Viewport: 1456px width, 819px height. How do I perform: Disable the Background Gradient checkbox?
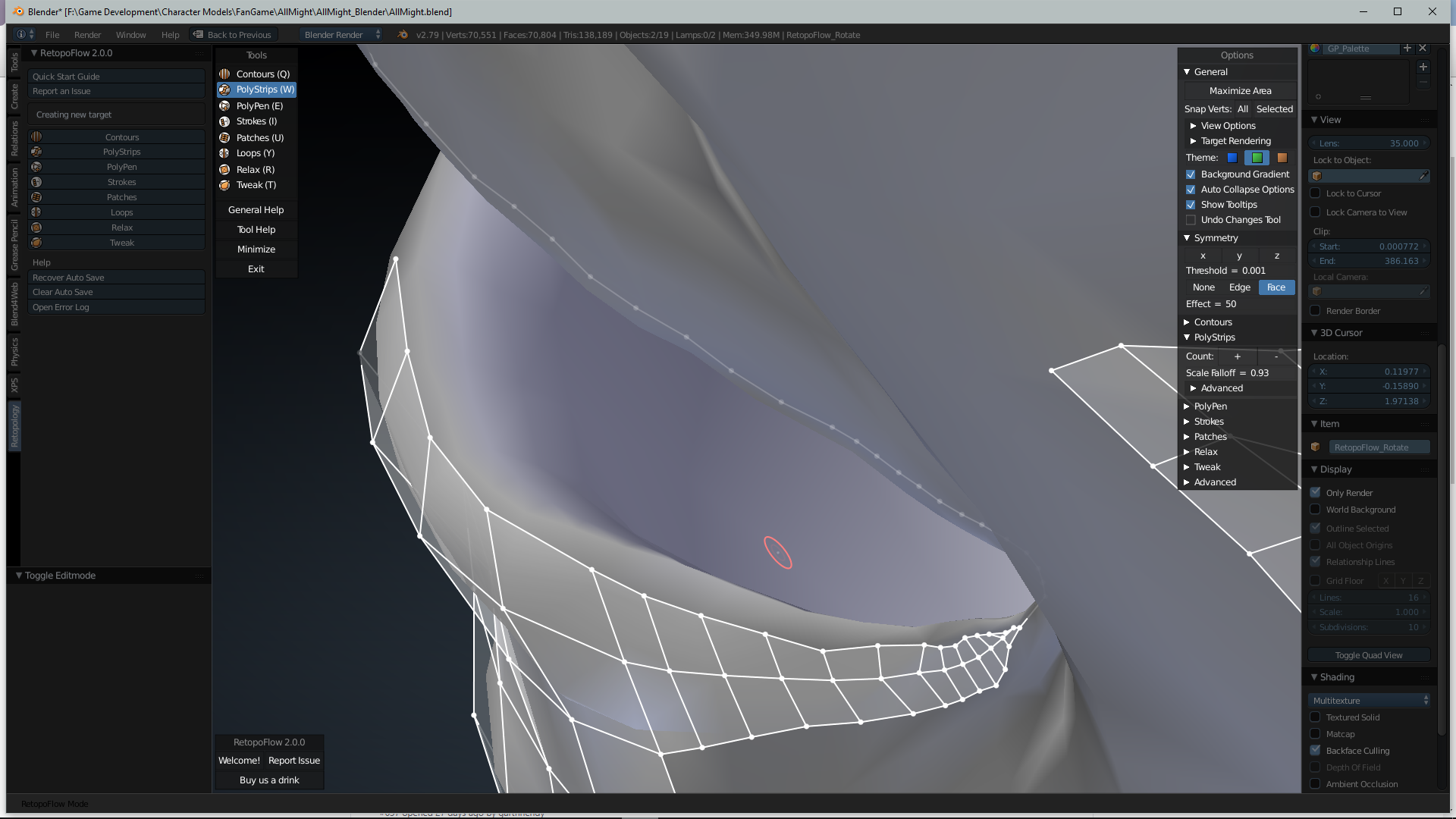(x=1191, y=174)
